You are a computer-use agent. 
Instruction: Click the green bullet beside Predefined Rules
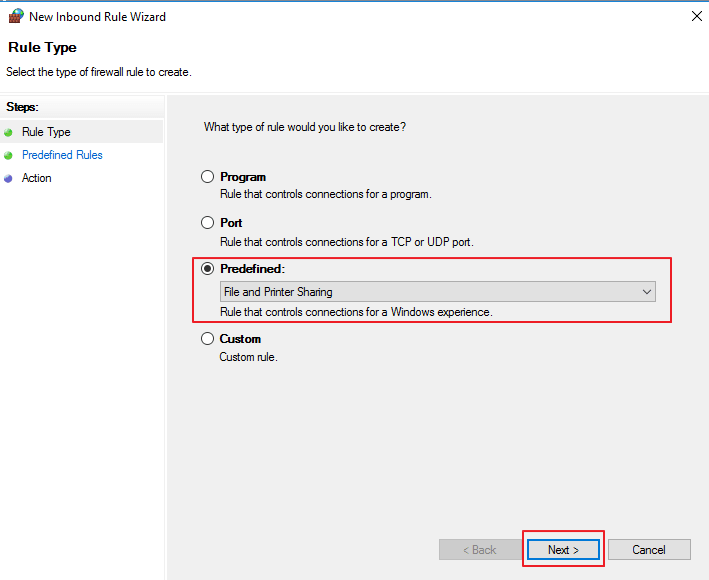pos(9,155)
